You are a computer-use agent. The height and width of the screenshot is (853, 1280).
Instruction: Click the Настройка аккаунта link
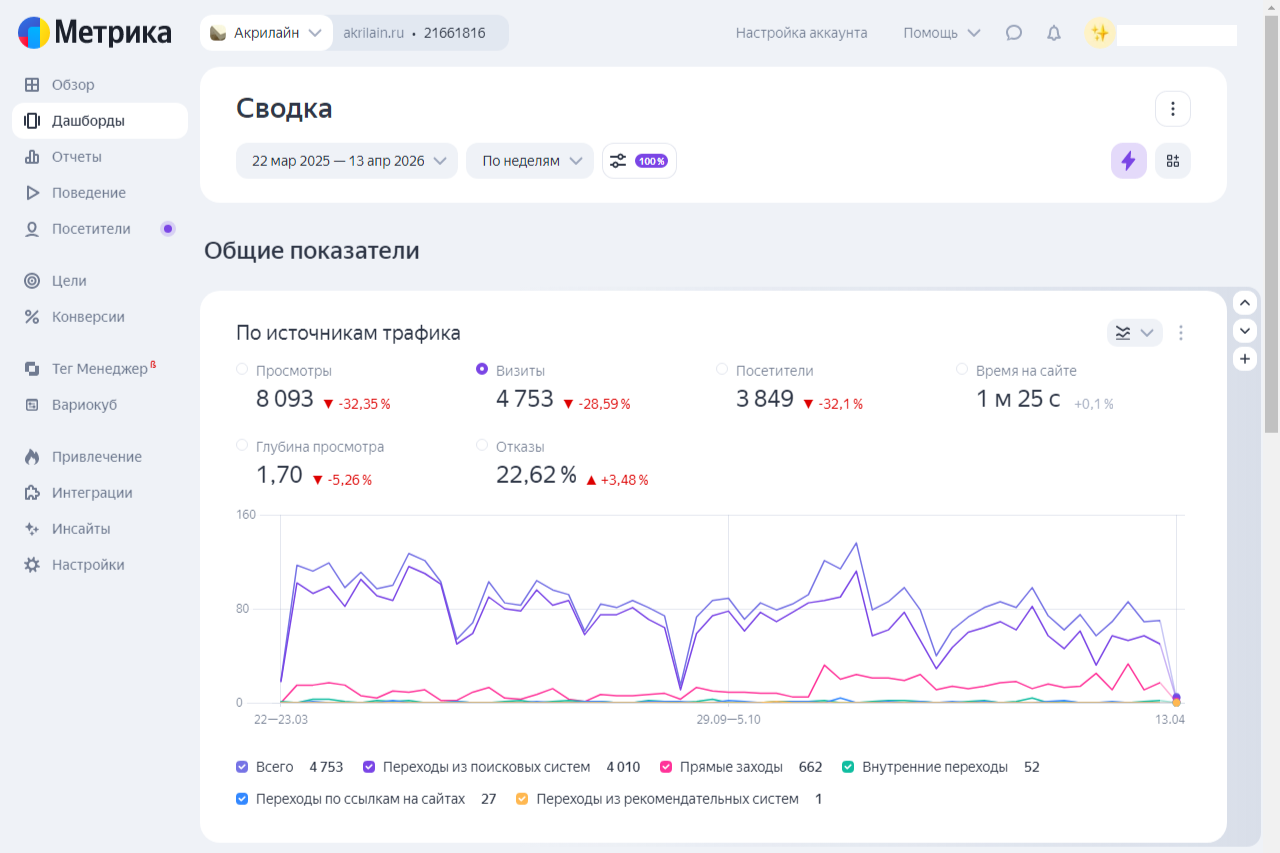pyautogui.click(x=801, y=33)
